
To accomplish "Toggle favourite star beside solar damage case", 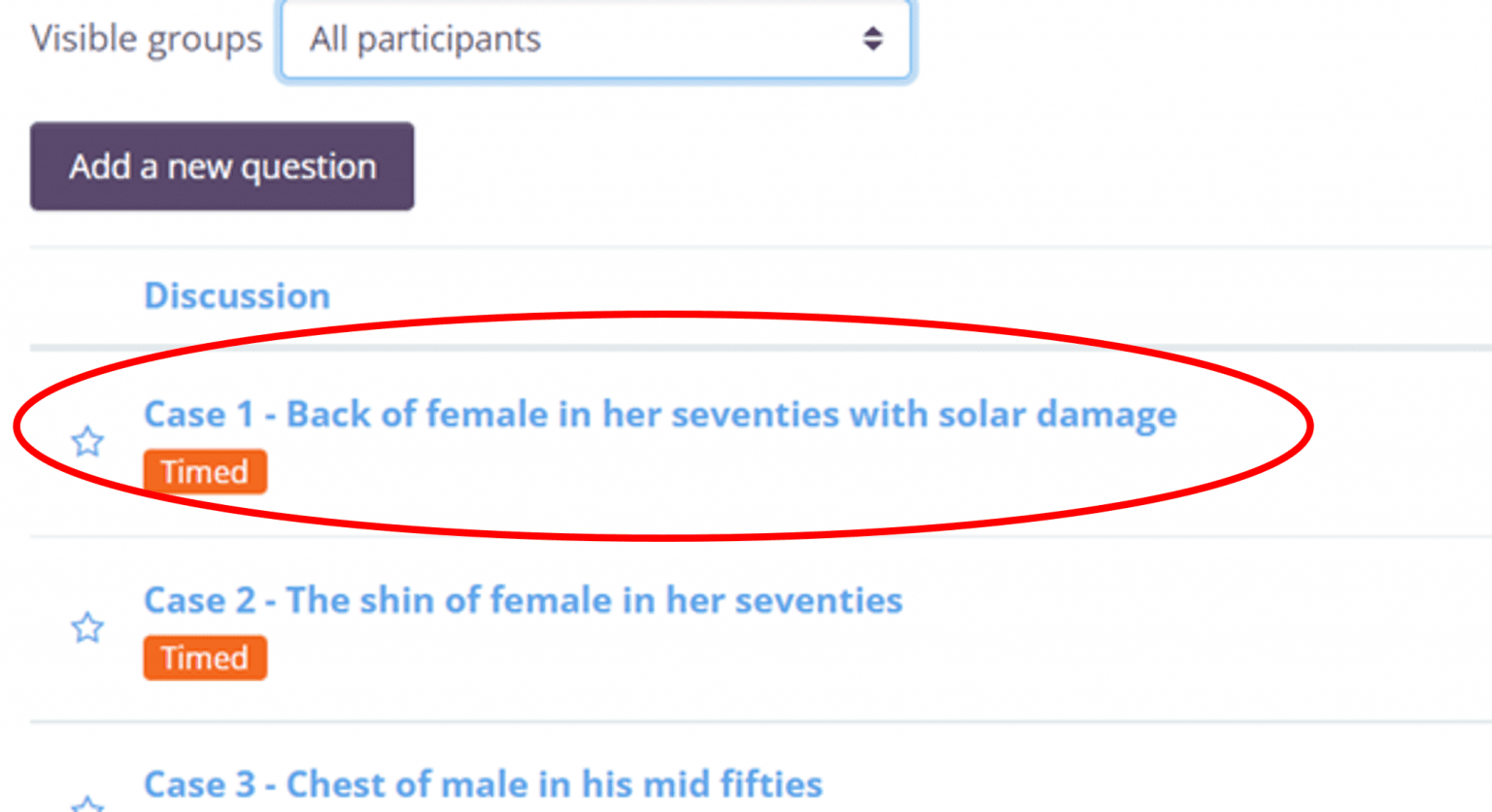I will [87, 442].
